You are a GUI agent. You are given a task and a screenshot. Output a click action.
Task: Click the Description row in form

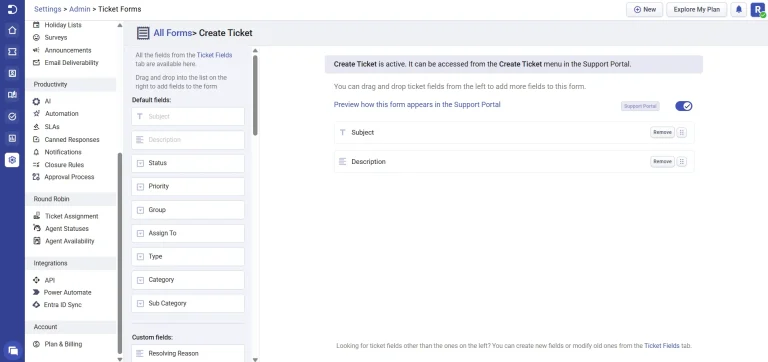click(x=514, y=162)
